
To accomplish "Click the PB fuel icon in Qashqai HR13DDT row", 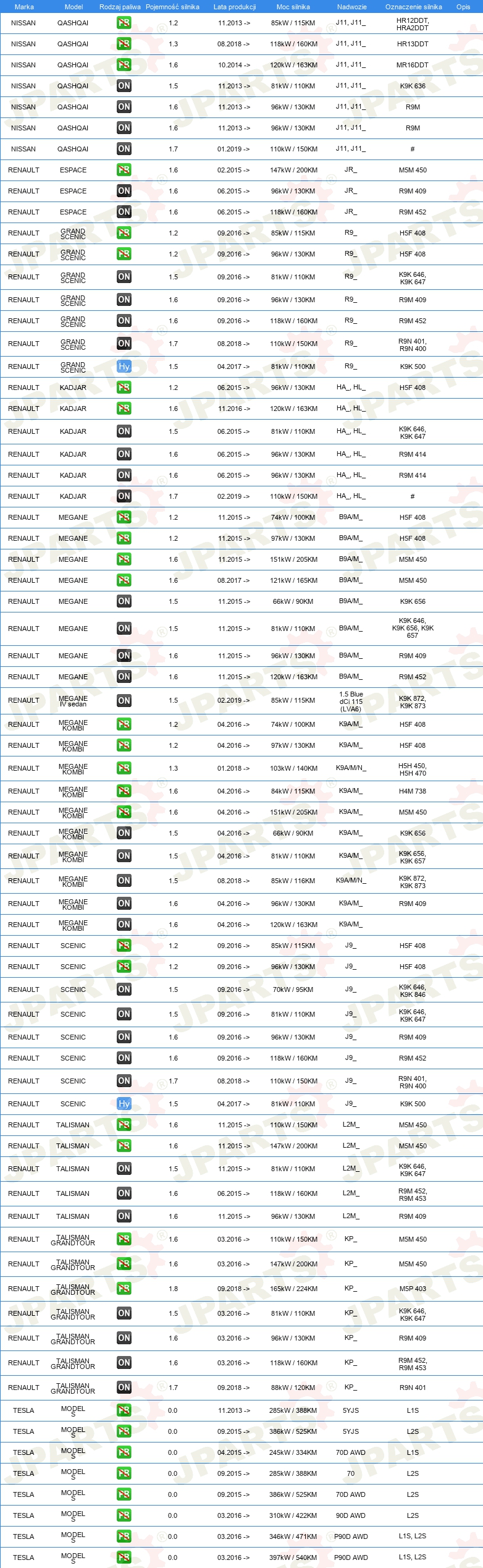I will (124, 44).
